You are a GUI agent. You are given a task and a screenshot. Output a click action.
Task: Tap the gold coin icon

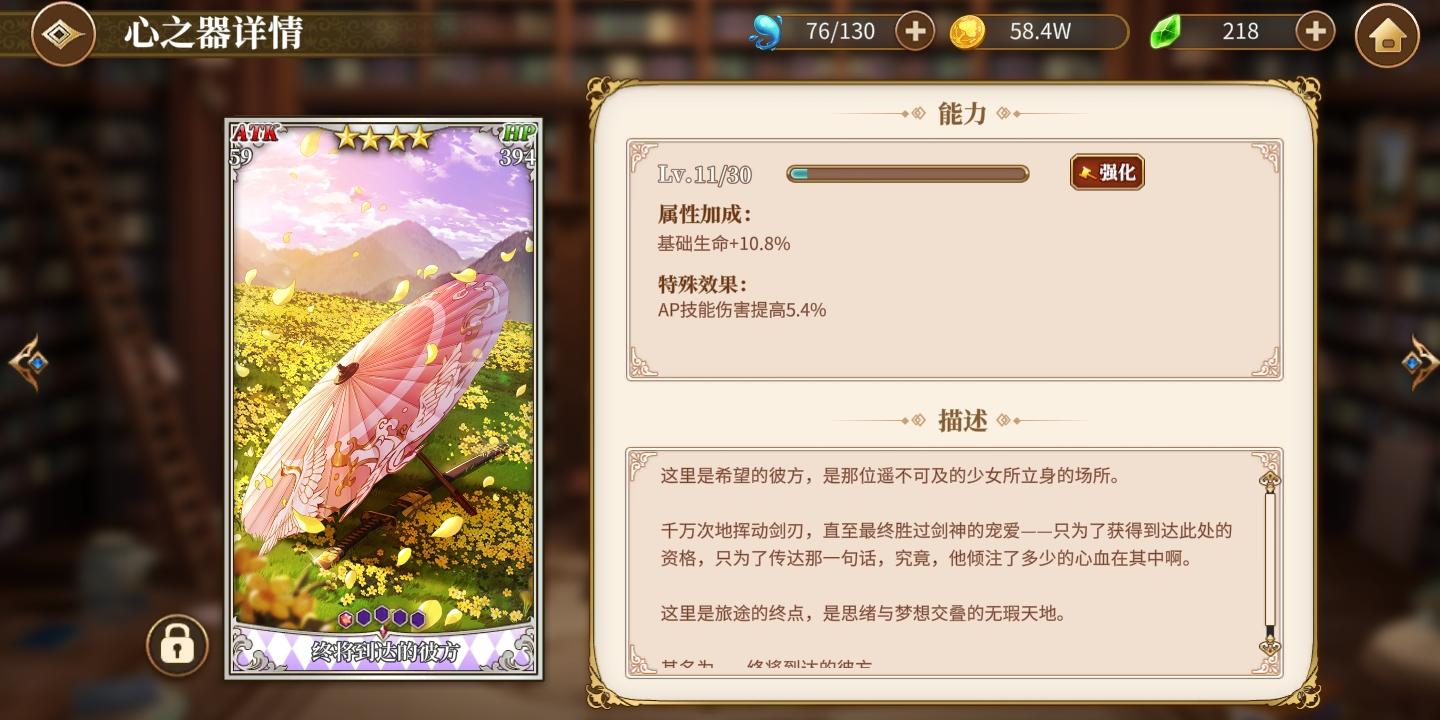pyautogui.click(x=967, y=32)
